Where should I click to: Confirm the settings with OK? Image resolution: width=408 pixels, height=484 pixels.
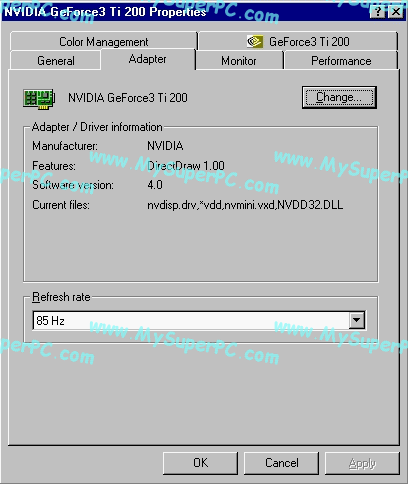click(x=200, y=463)
